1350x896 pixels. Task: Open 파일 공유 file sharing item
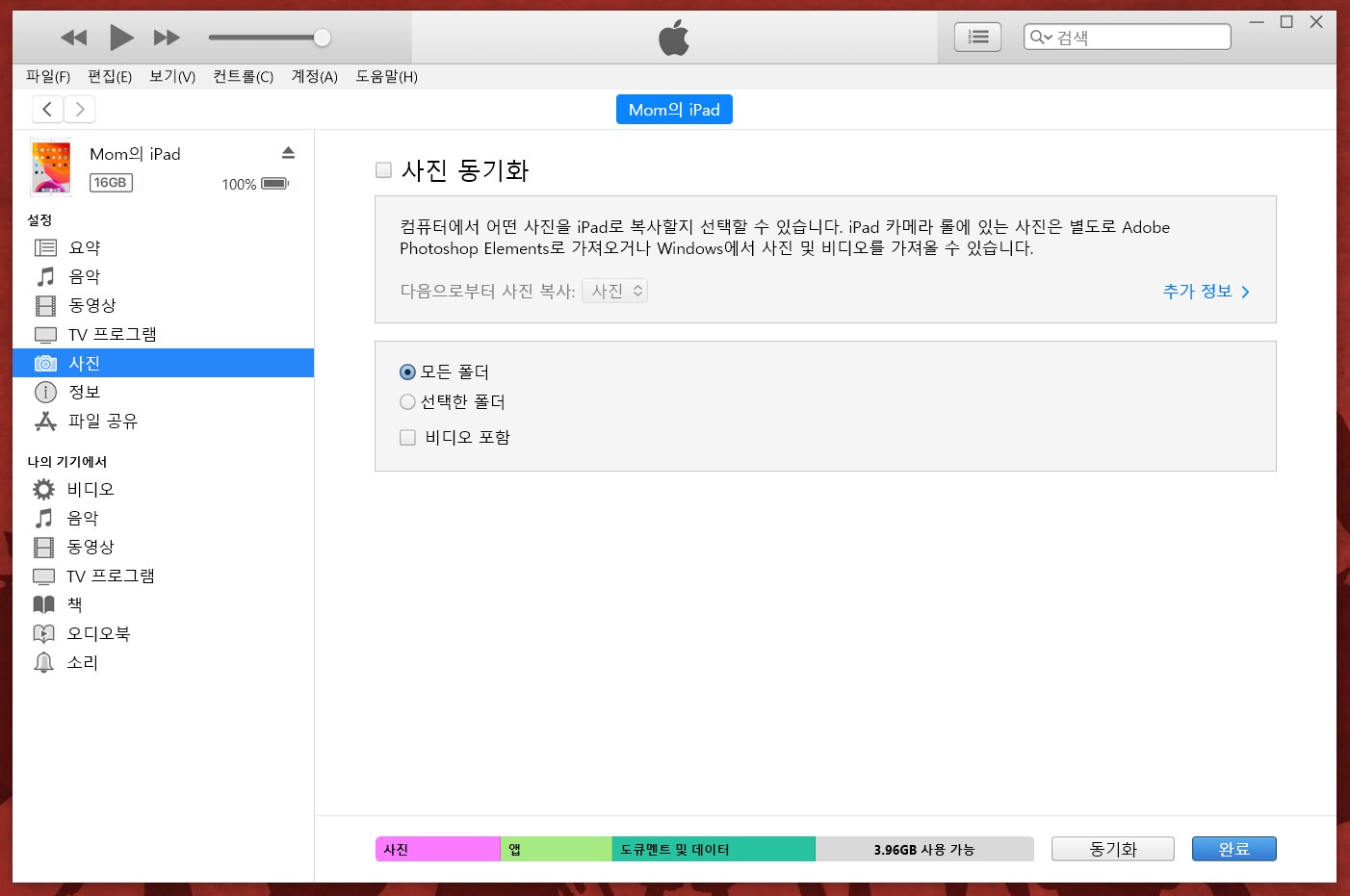pyautogui.click(x=163, y=421)
